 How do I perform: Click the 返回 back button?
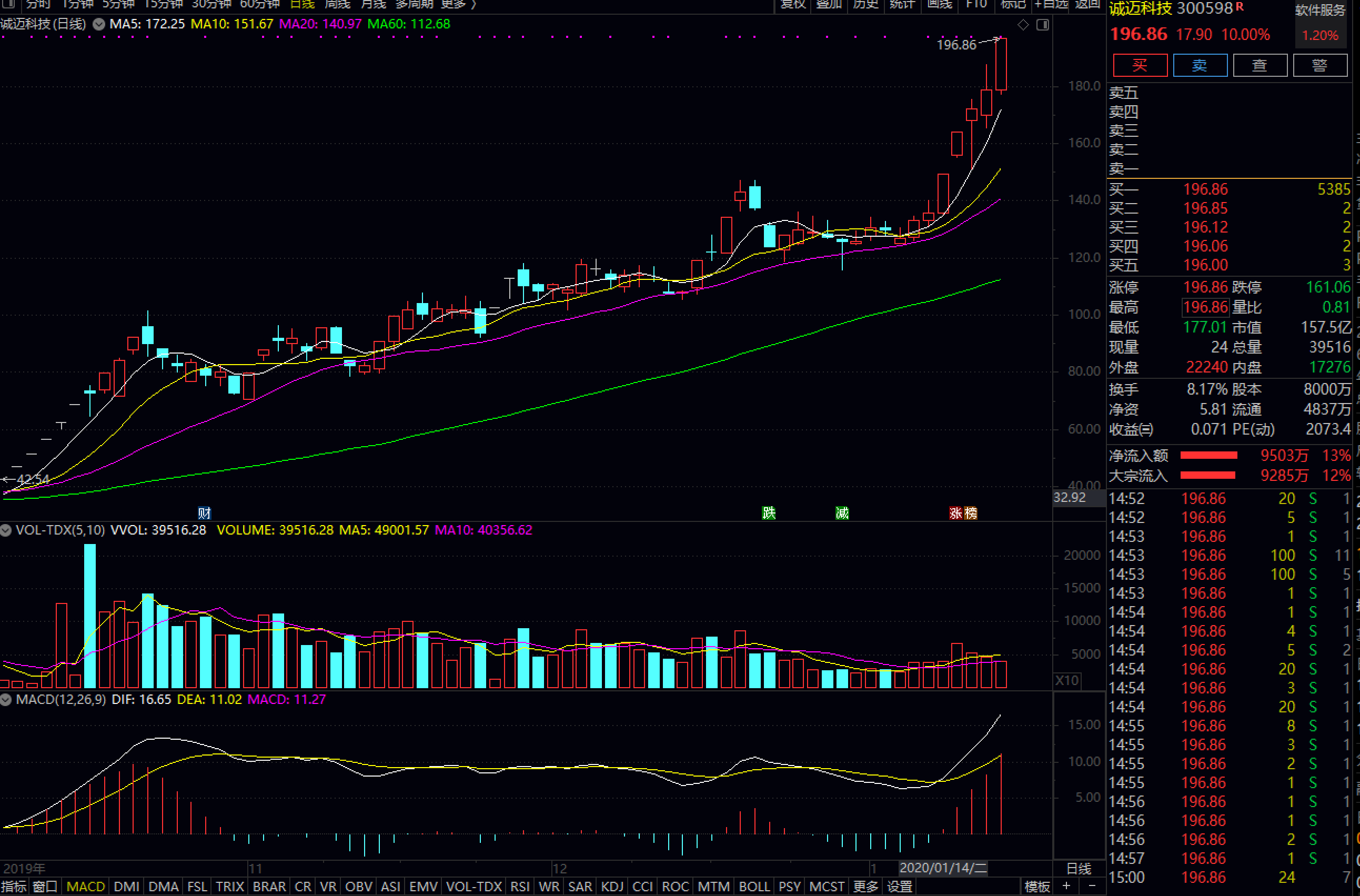point(1087,4)
